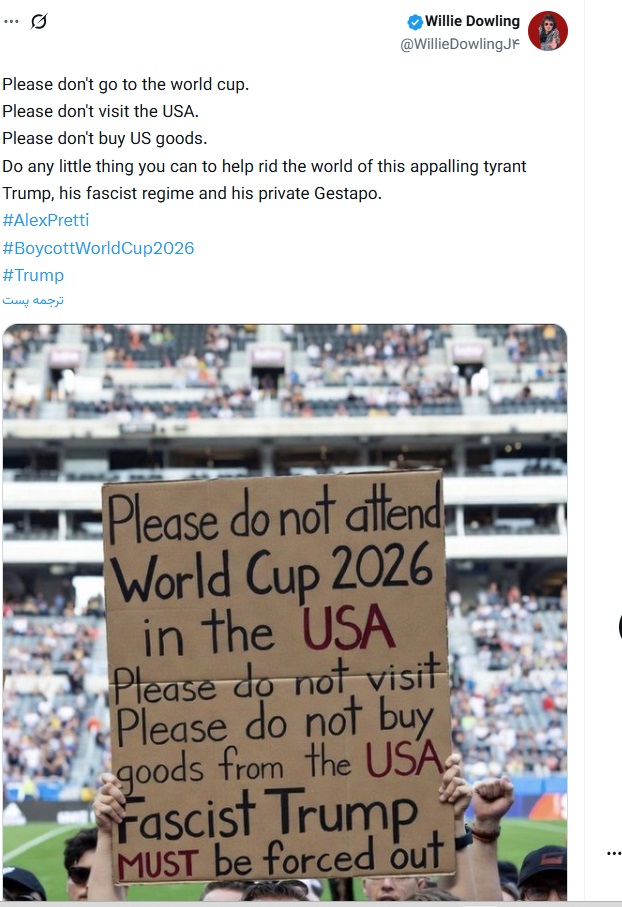This screenshot has width=622, height=907.
Task: Open the #Trump hashtag
Action: 33,275
